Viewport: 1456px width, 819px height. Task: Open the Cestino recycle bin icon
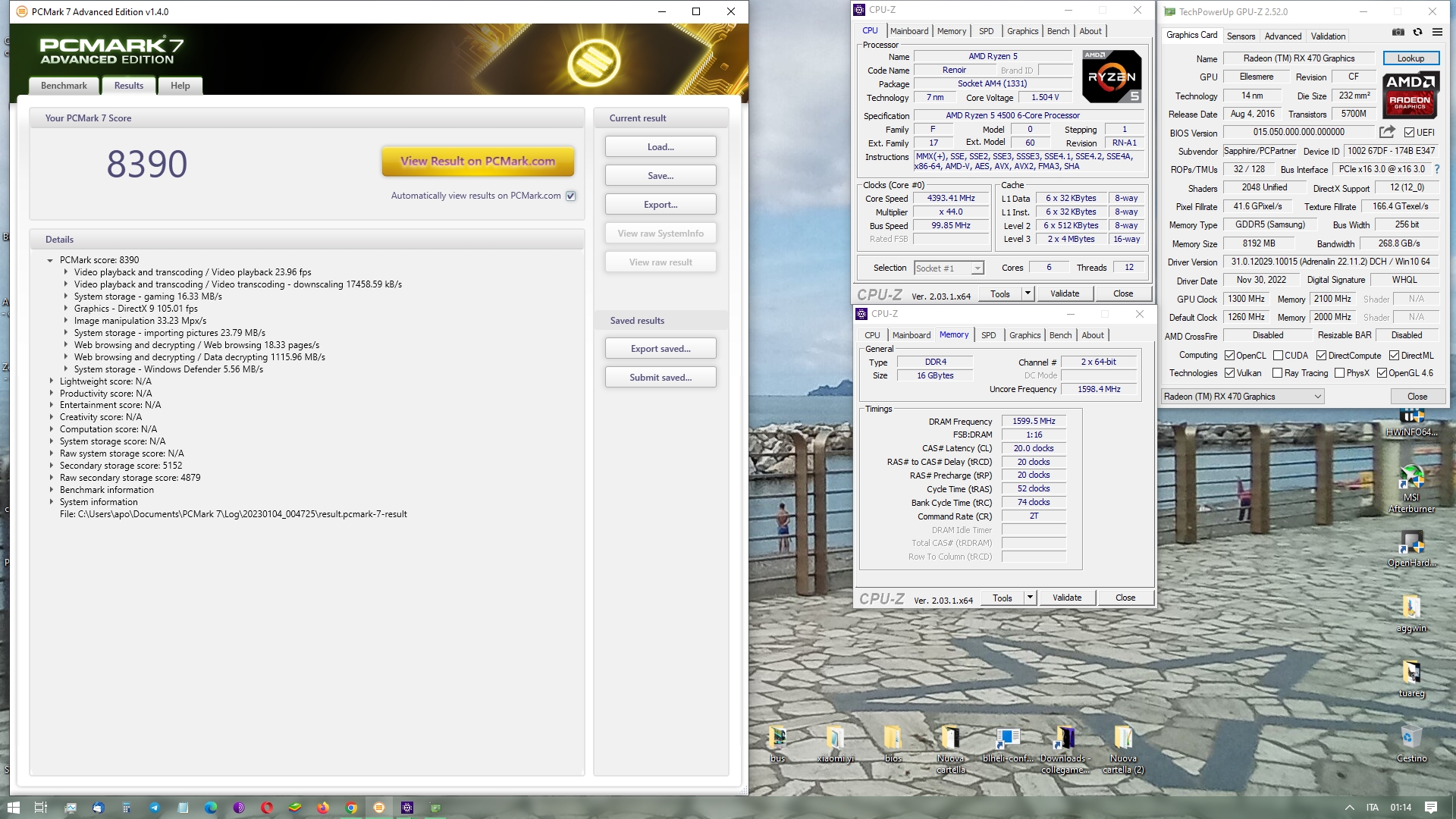(1411, 744)
